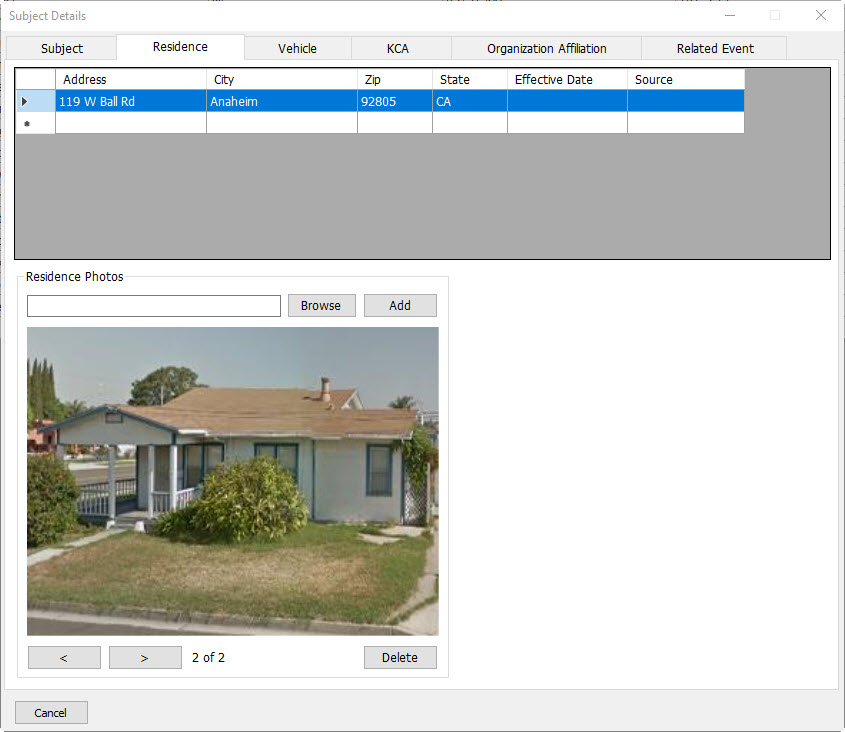The image size is (845, 732).
Task: Sort by the Address column header
Action: [x=130, y=79]
